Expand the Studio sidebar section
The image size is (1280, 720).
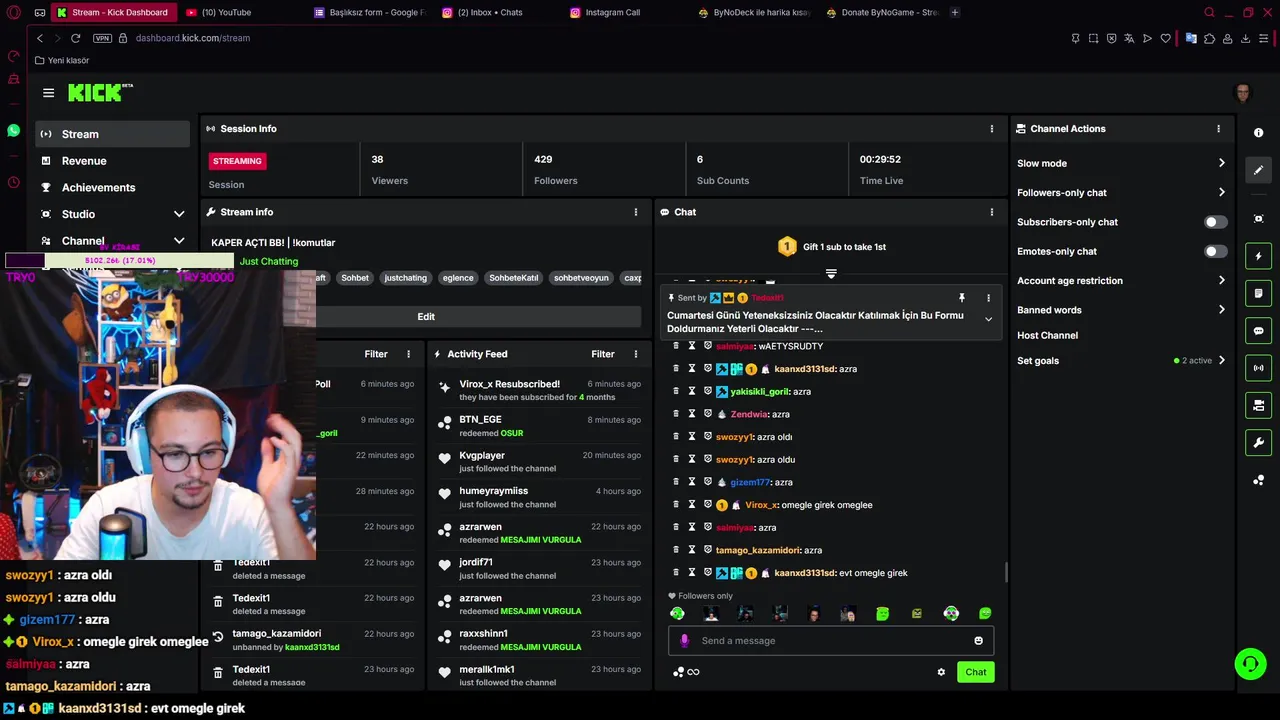(x=179, y=214)
